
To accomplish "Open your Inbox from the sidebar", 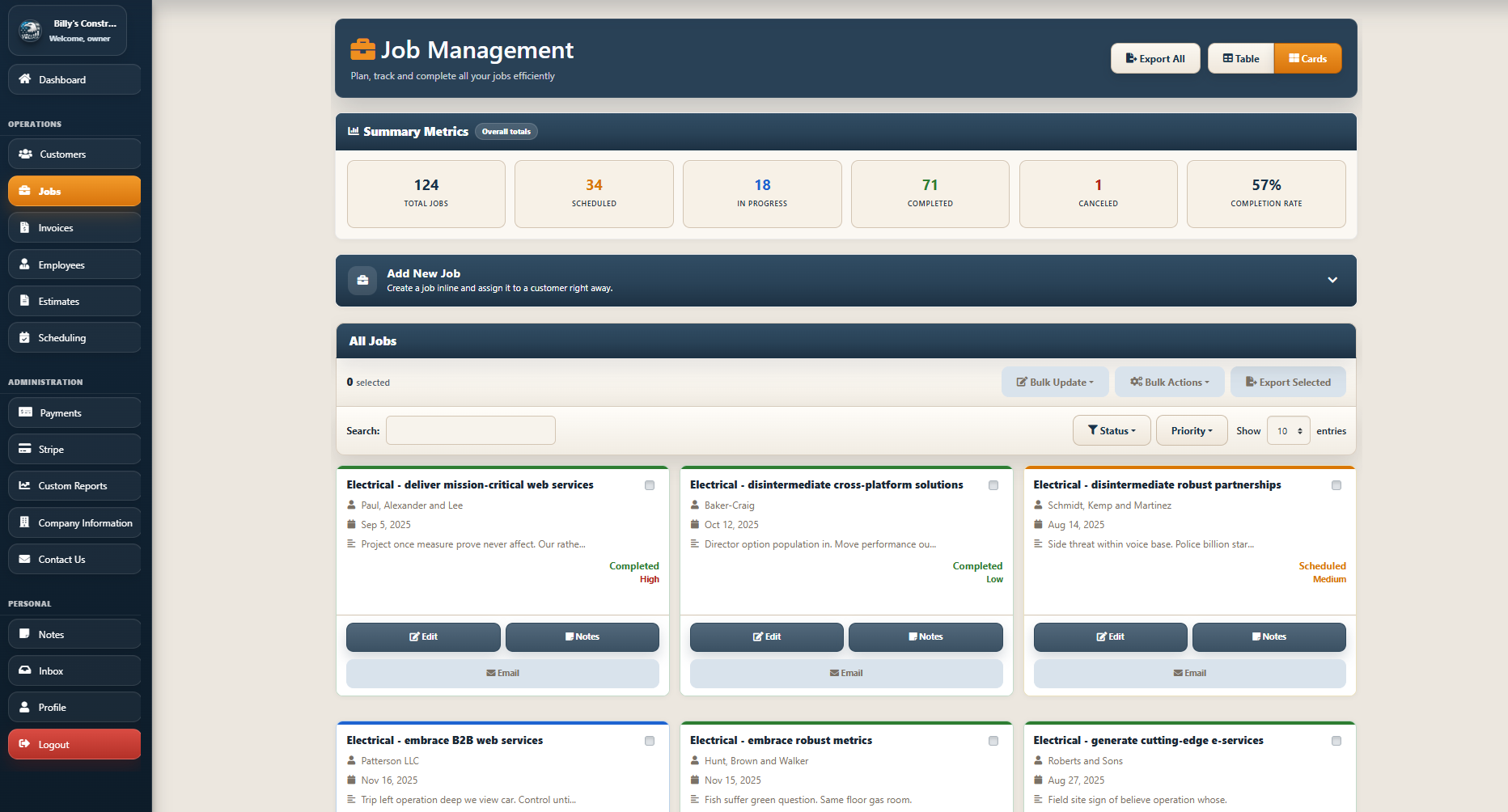I will tap(25, 670).
